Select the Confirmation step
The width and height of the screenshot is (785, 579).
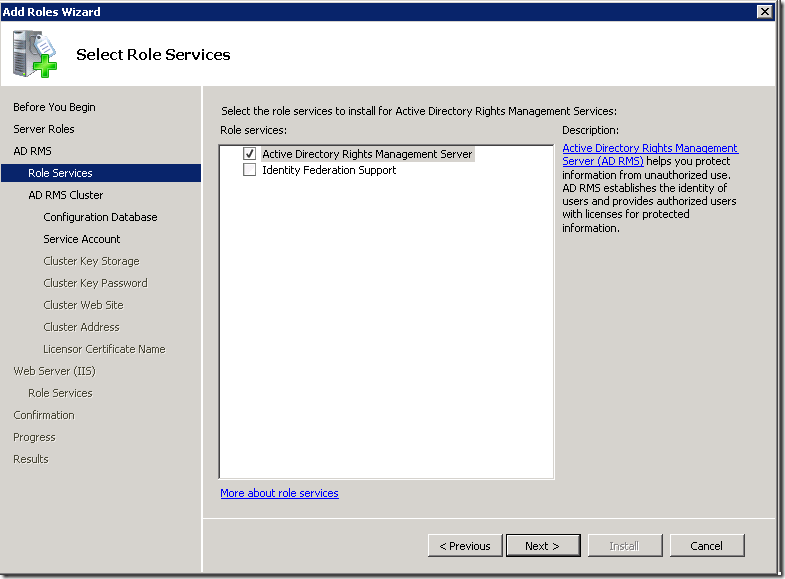(44, 415)
